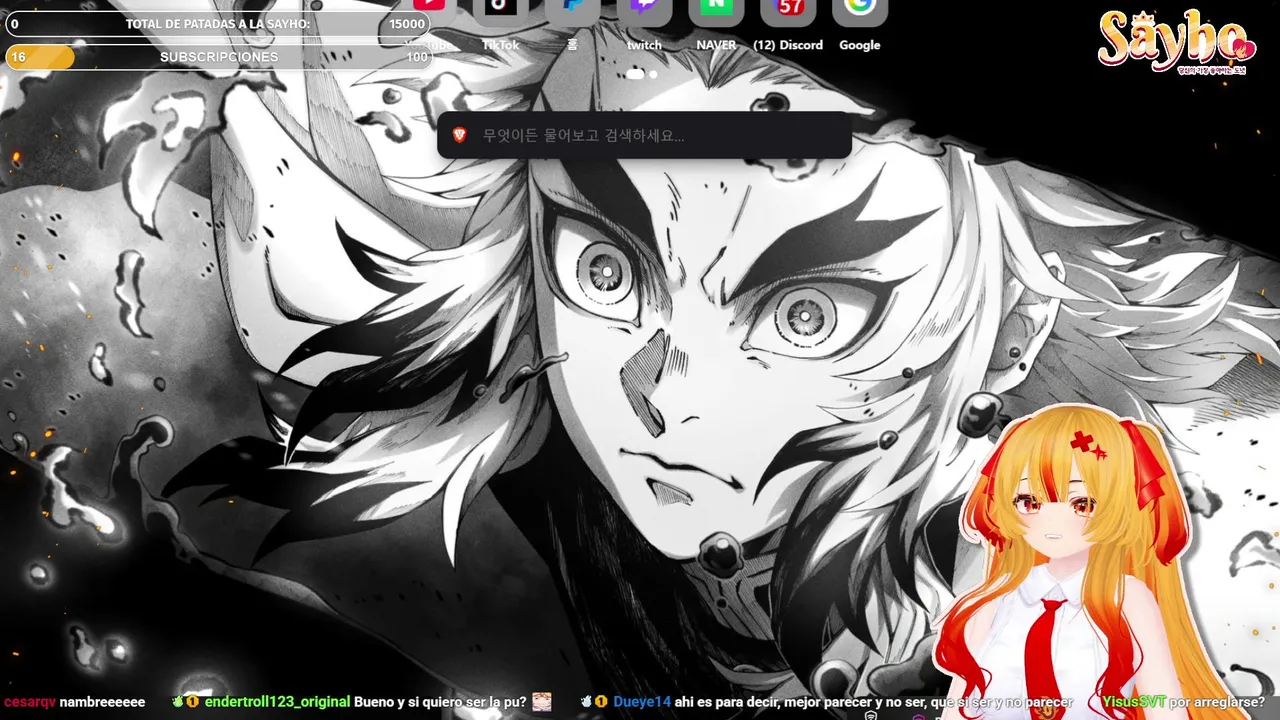Select the first shortcuts page indicator

coord(635,74)
